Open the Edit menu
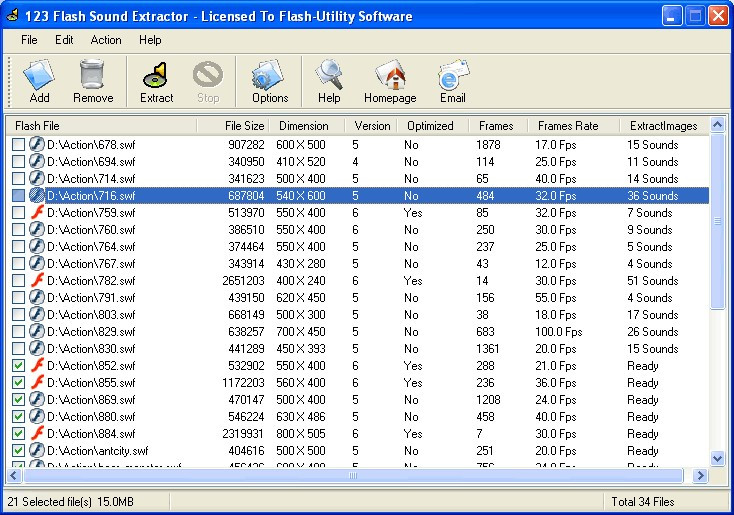The height and width of the screenshot is (515, 734). click(x=64, y=40)
